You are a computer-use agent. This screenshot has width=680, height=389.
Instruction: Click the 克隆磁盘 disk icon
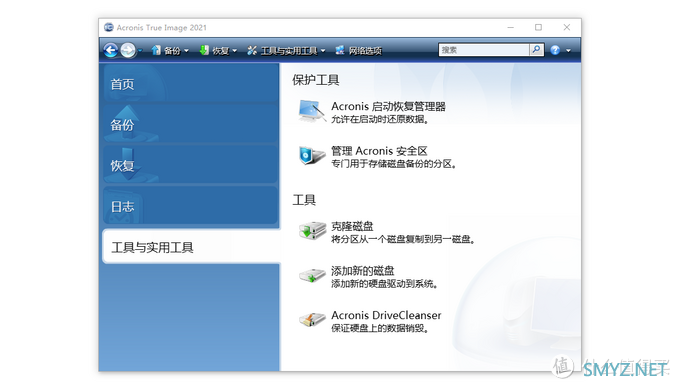[312, 231]
